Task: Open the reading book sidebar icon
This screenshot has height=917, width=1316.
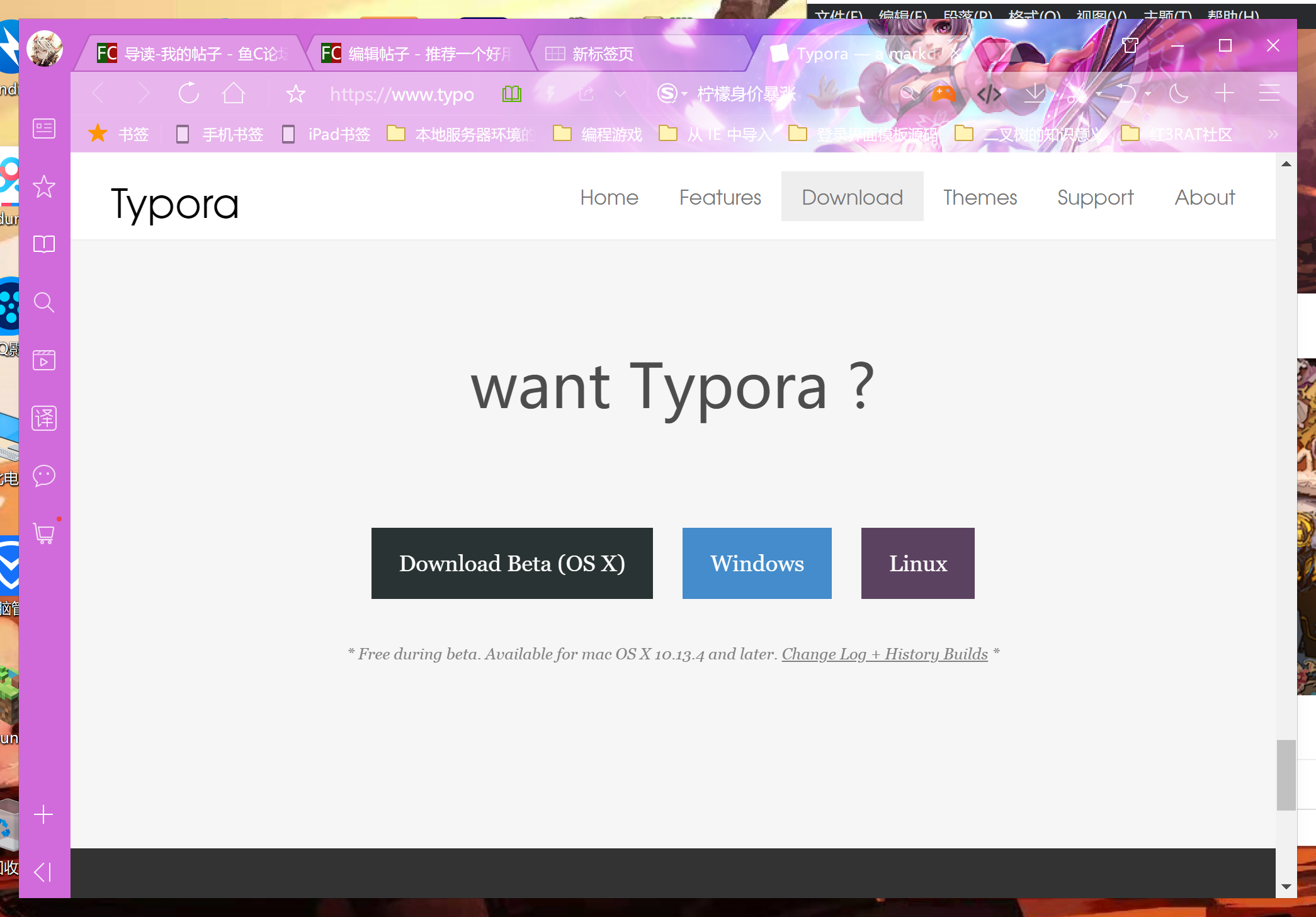Action: 44,244
